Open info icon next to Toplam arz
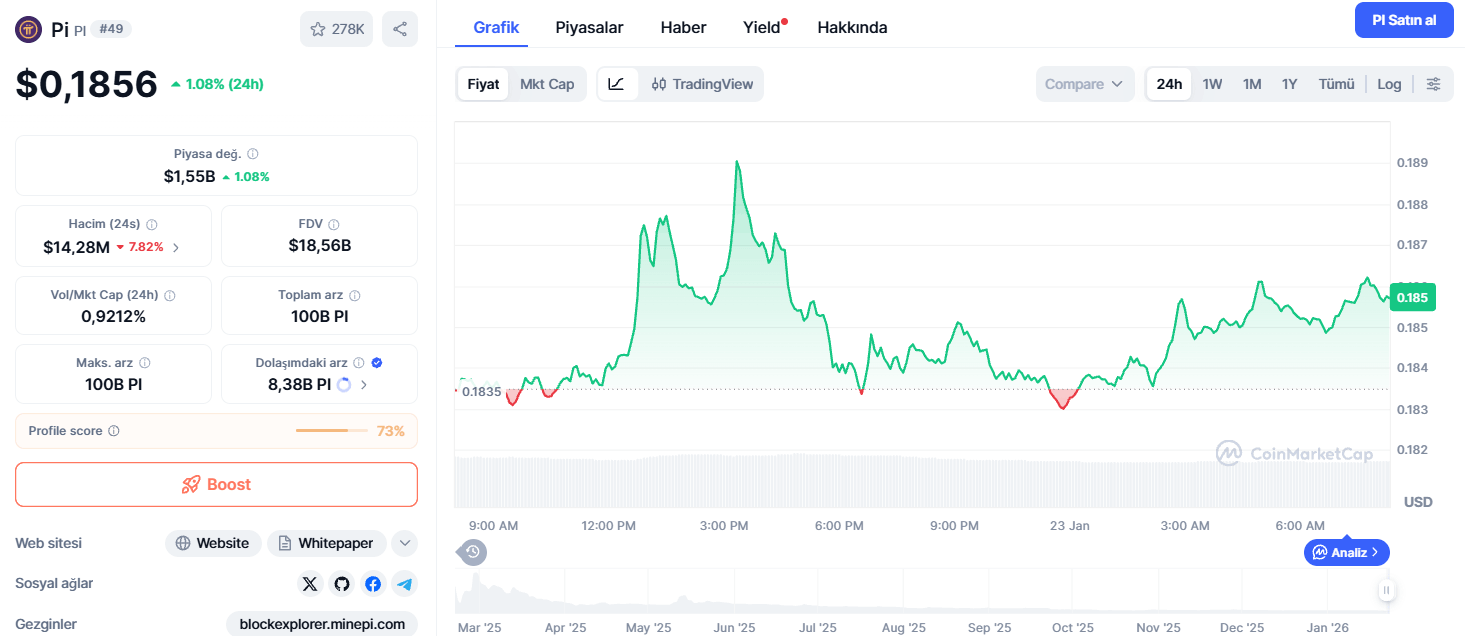 [x=355, y=296]
